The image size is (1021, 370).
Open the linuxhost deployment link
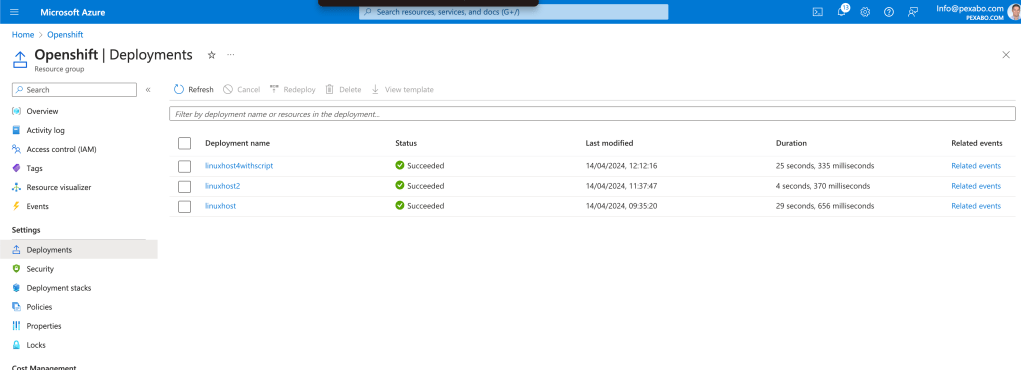click(220, 206)
